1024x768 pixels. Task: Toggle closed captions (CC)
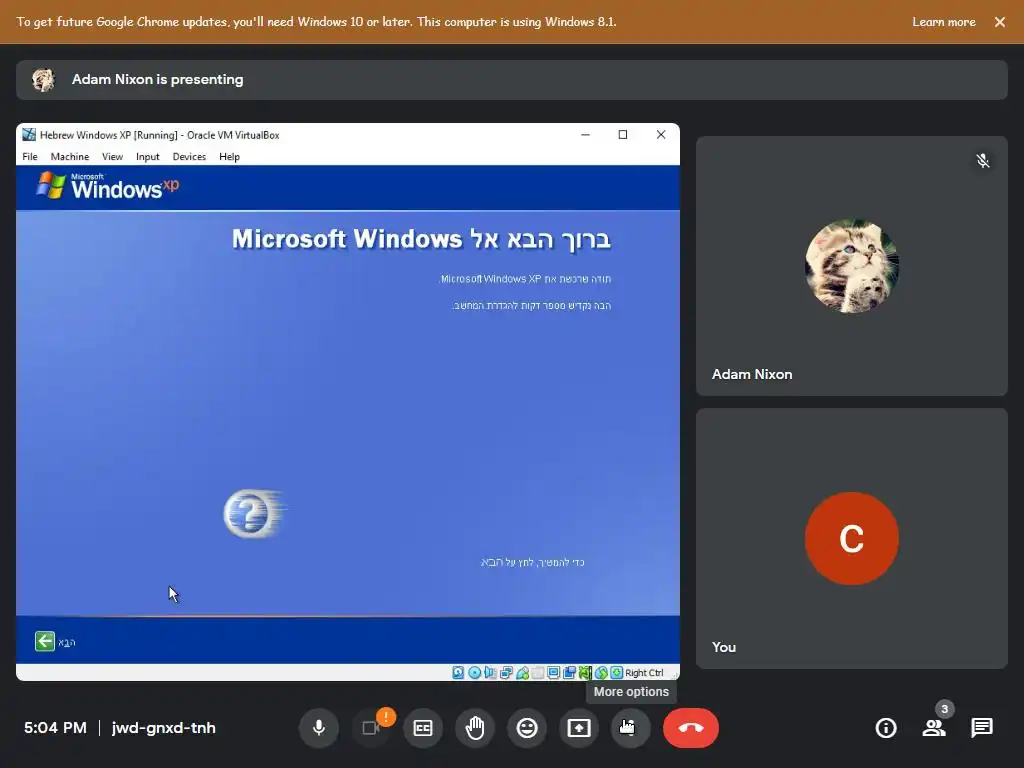click(423, 728)
